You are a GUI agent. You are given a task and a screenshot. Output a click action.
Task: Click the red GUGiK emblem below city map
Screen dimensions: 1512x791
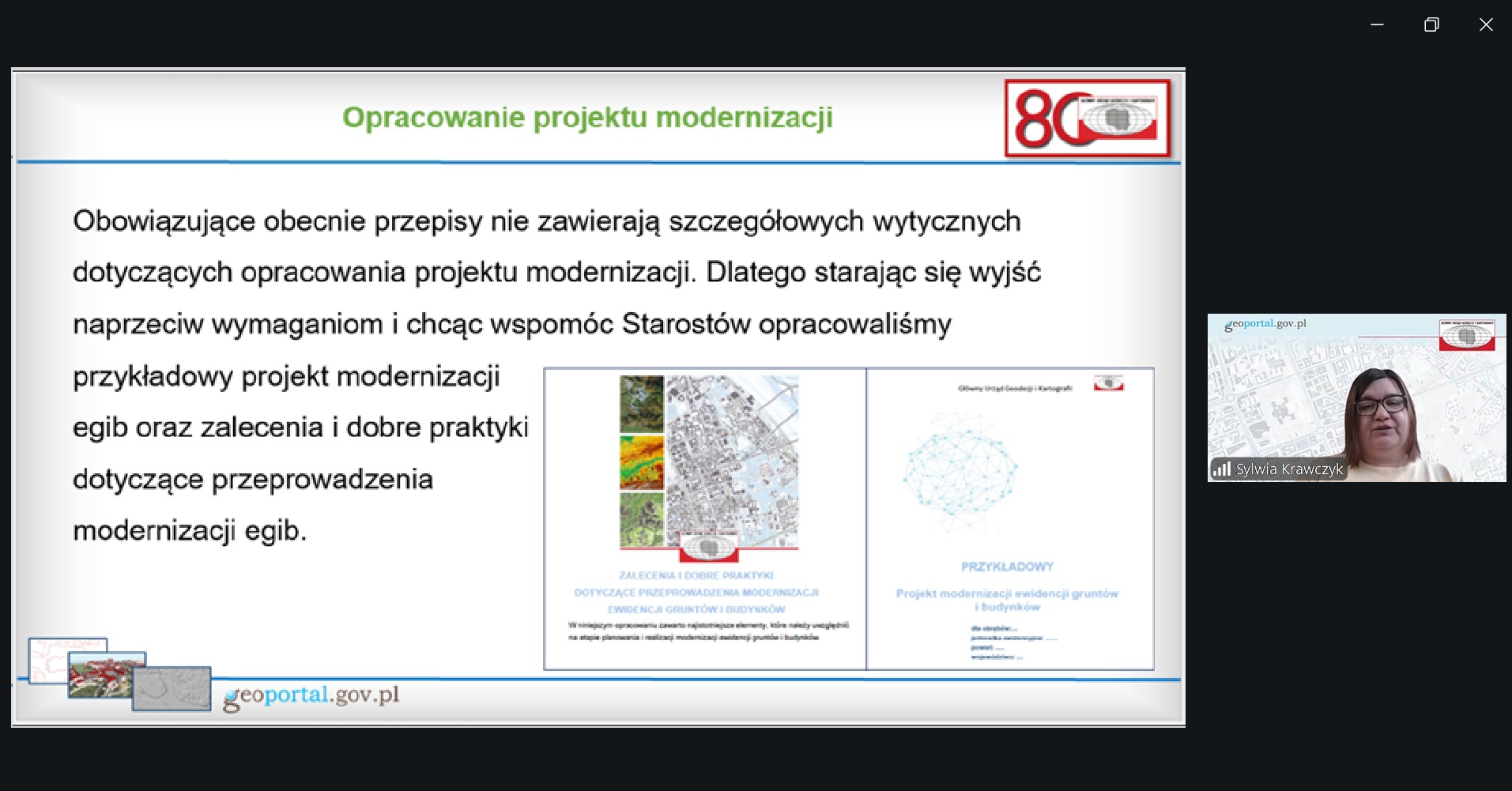pos(709,547)
